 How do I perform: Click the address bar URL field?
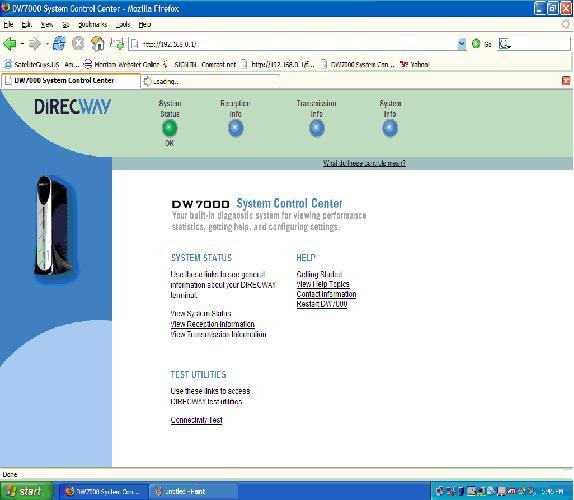click(x=294, y=44)
